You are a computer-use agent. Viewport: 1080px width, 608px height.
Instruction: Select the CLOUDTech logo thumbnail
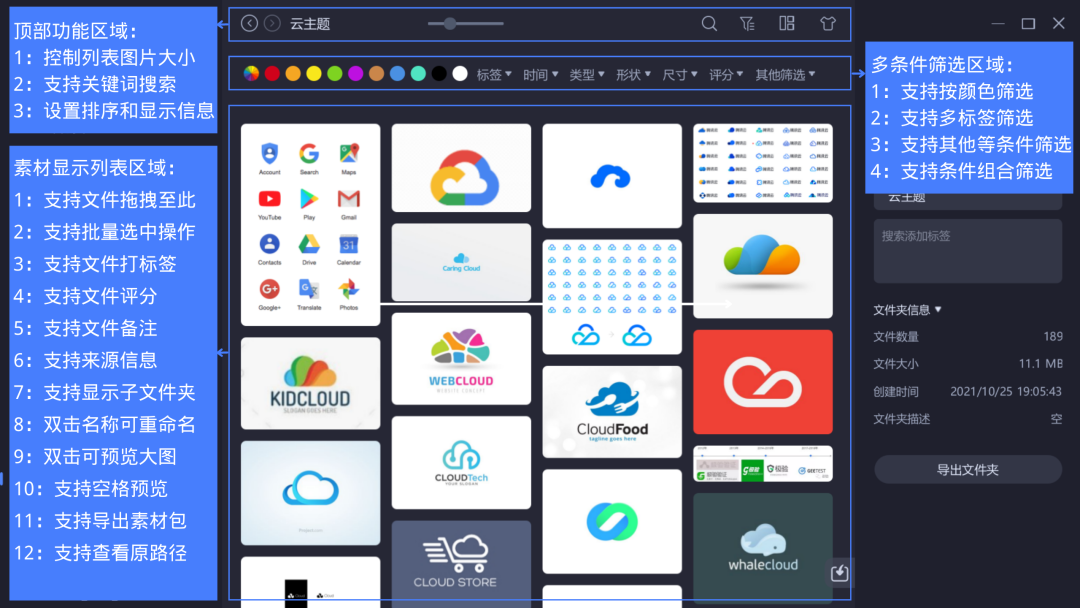tap(461, 463)
